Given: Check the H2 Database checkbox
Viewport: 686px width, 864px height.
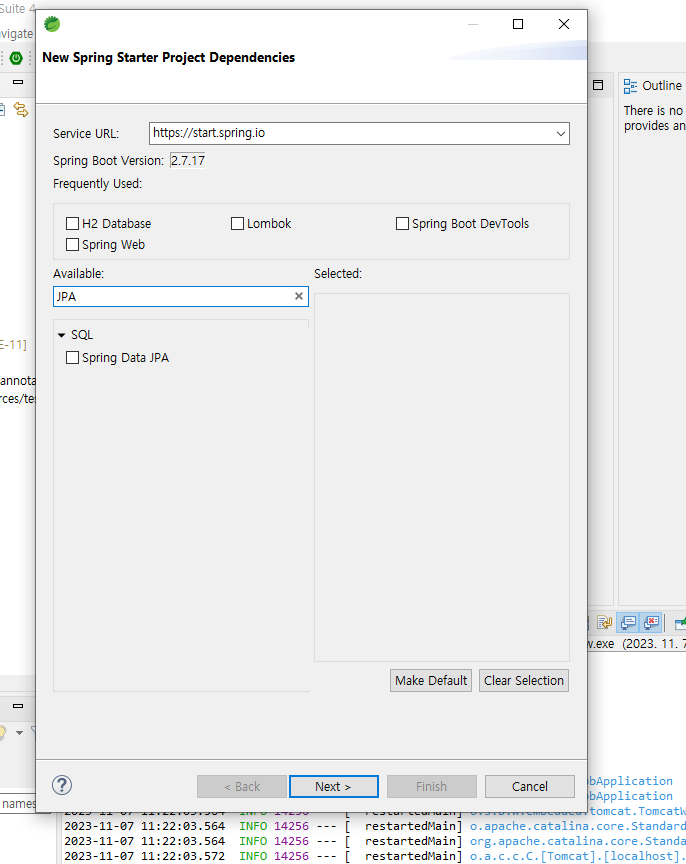Looking at the screenshot, I should 72,224.
